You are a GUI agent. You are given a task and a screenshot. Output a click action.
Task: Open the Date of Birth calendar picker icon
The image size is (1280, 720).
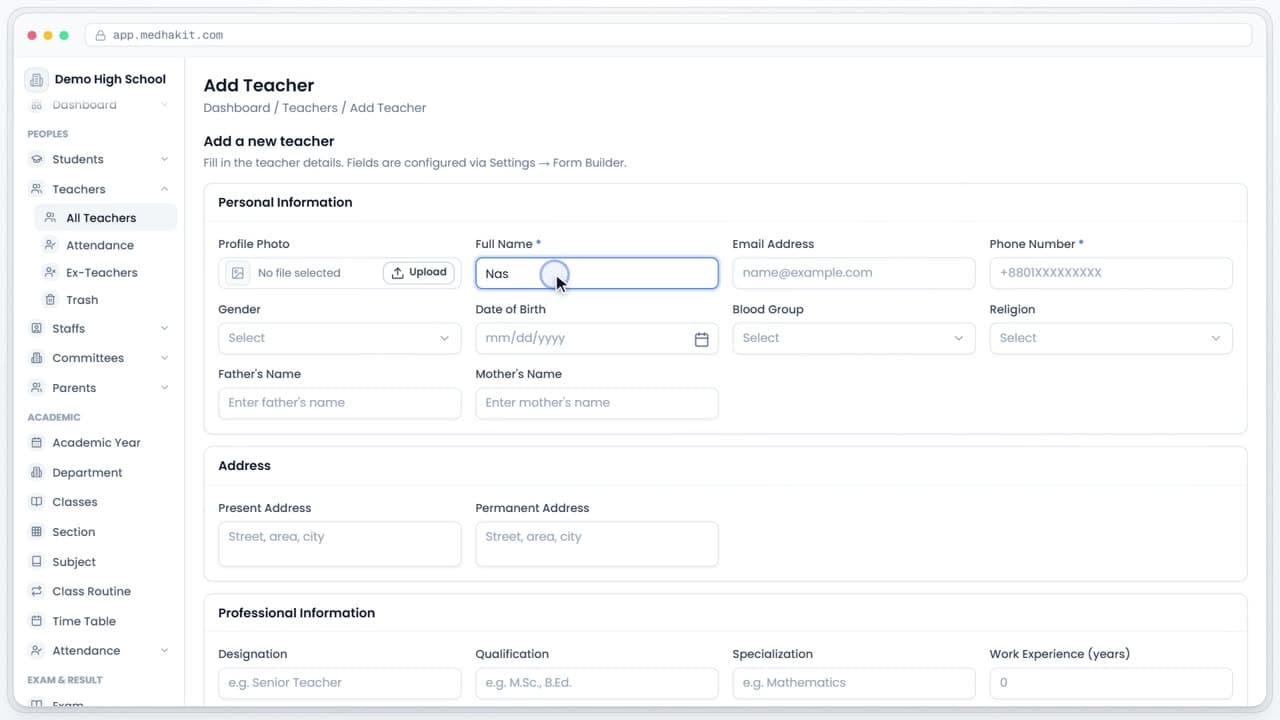701,339
